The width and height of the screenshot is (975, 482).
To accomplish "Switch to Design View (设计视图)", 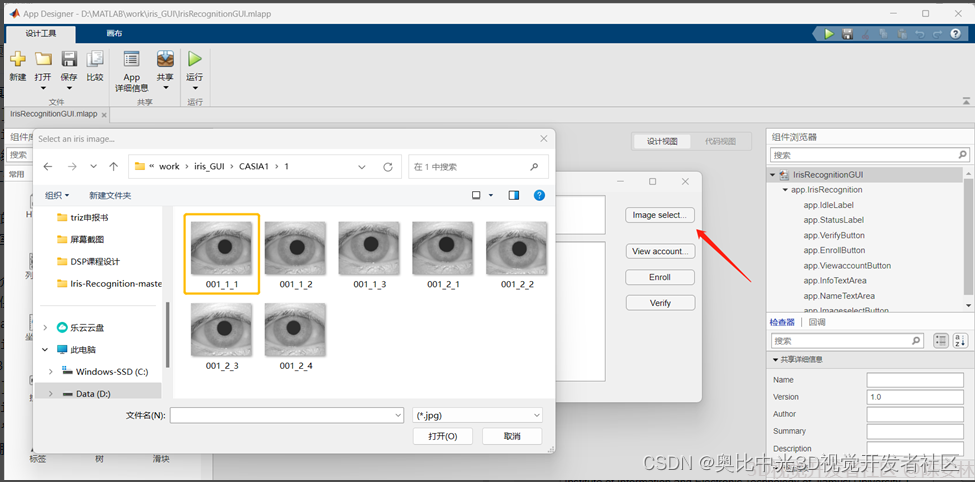I will [662, 141].
